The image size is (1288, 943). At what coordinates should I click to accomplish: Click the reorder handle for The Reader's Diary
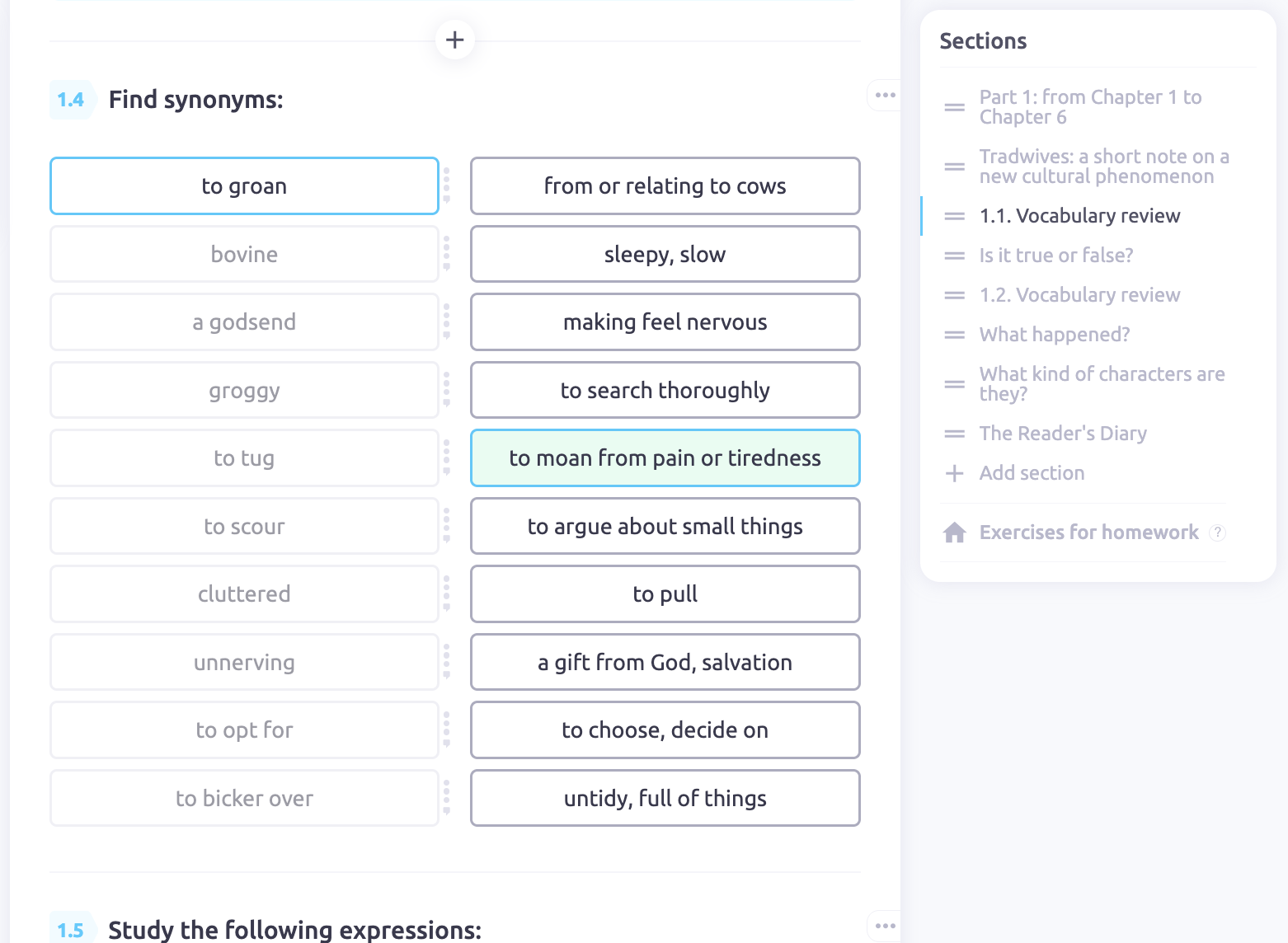[954, 434]
